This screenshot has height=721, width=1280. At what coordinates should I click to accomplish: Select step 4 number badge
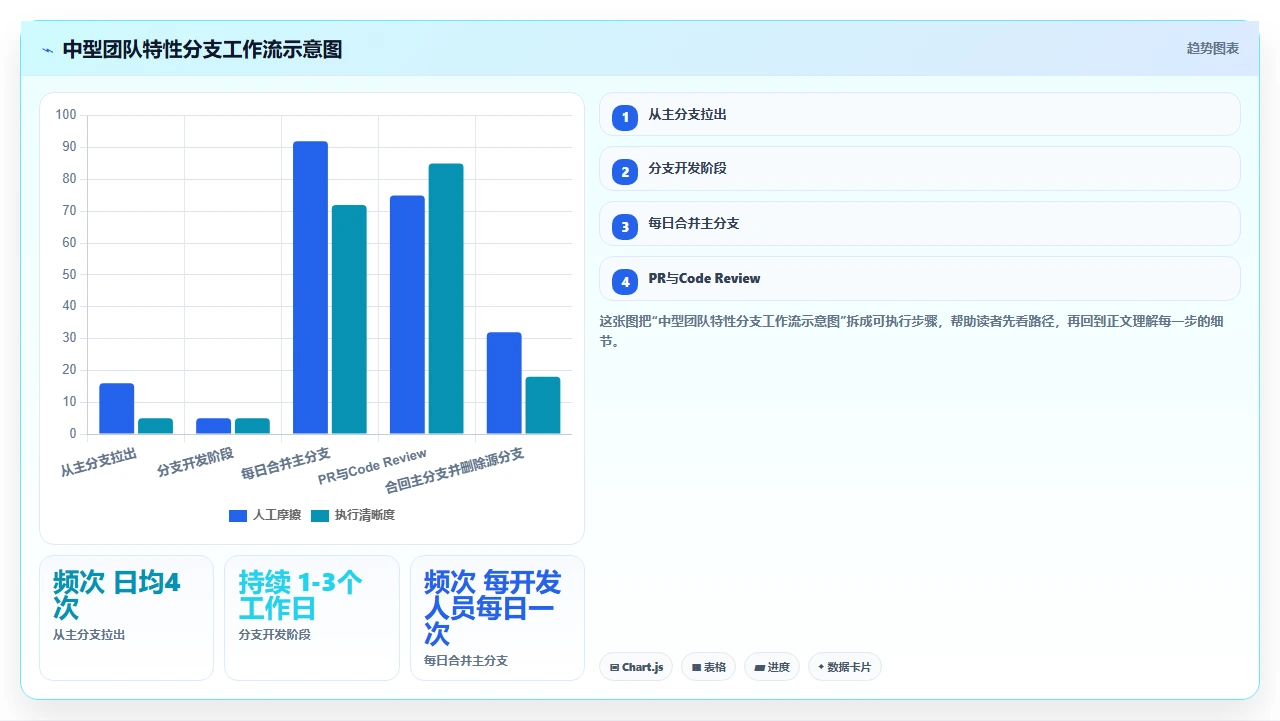pos(625,282)
